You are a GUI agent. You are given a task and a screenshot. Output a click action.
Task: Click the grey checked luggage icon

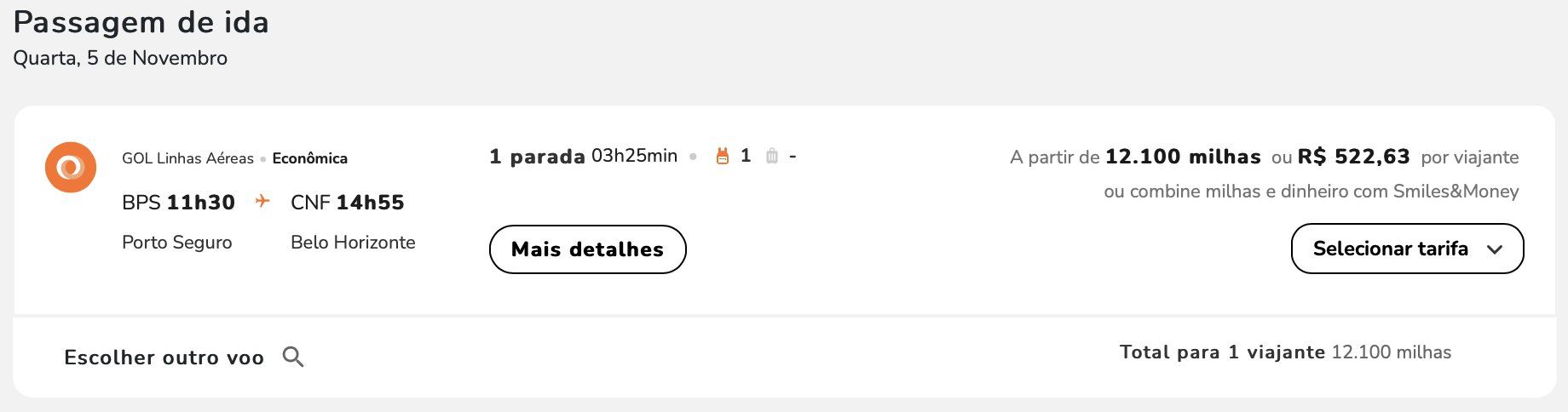coord(772,156)
